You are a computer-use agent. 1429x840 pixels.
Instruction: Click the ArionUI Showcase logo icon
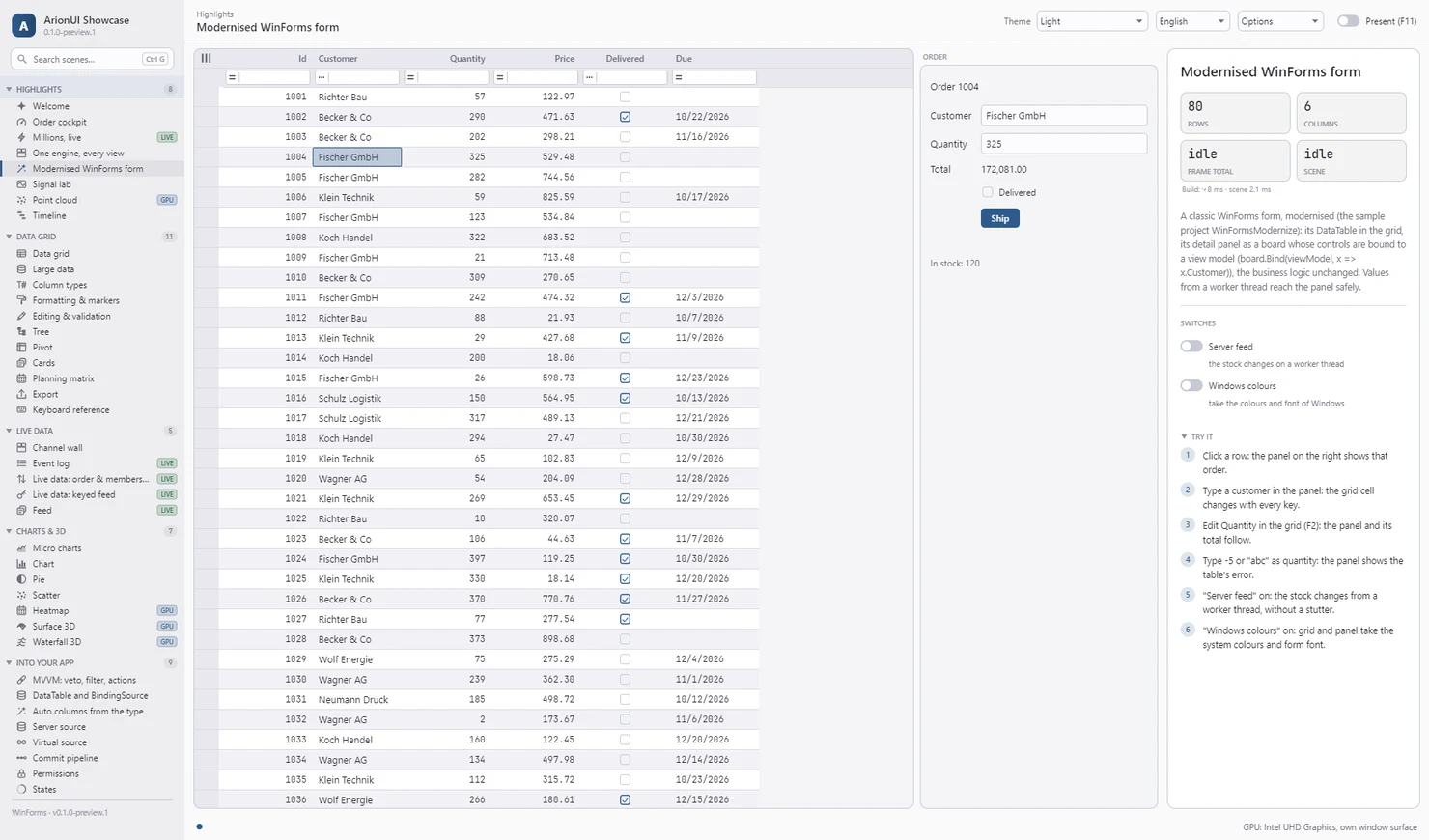(23, 25)
